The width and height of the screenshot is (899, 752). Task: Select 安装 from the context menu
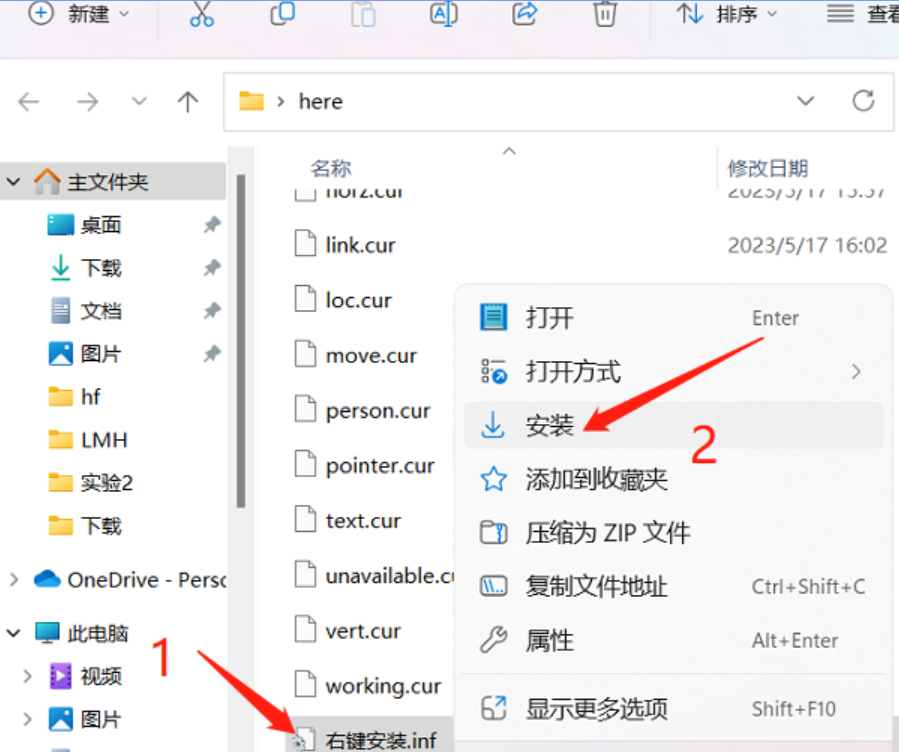(x=550, y=426)
